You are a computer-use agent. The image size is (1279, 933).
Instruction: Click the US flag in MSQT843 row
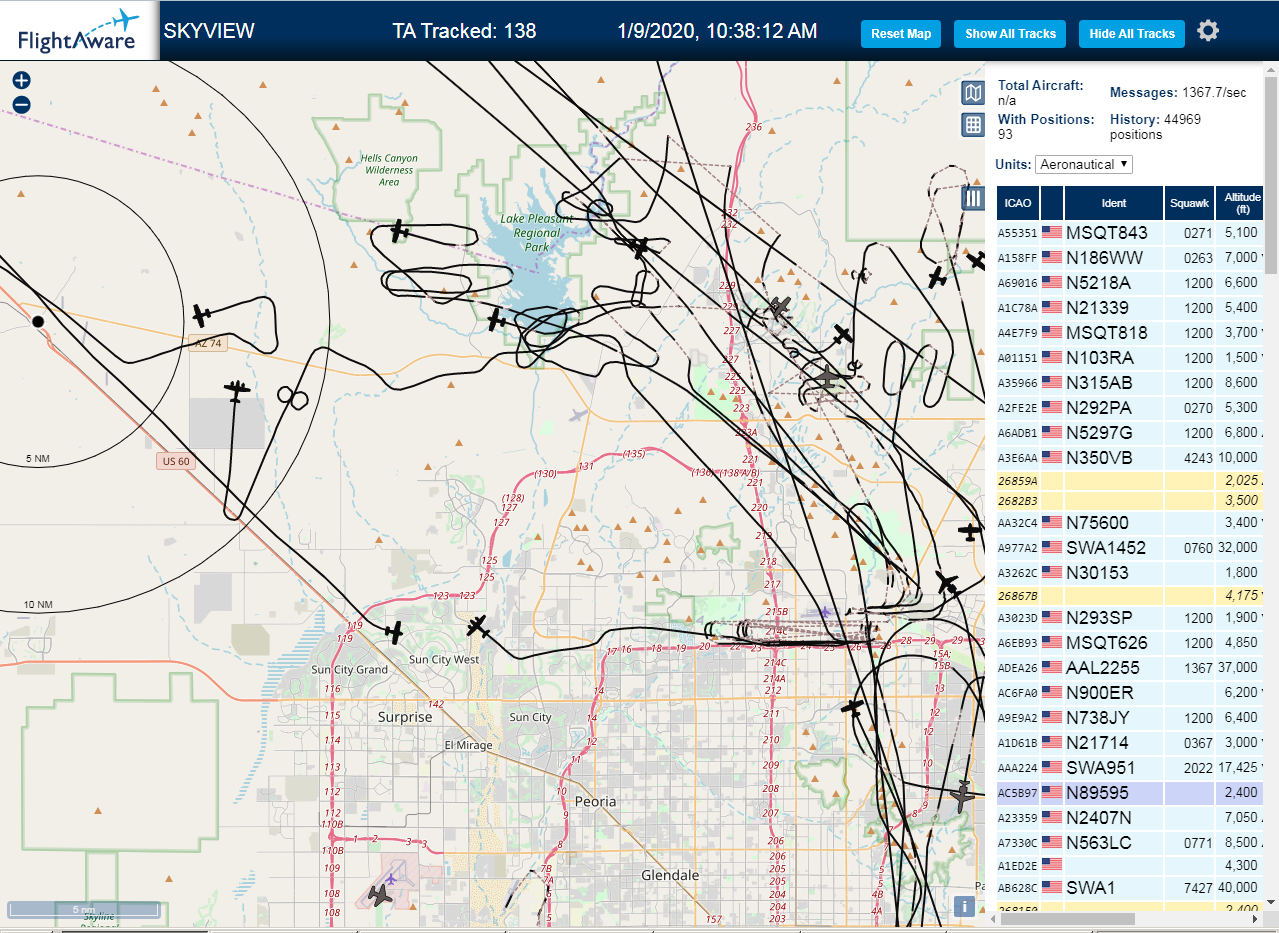tap(1052, 232)
